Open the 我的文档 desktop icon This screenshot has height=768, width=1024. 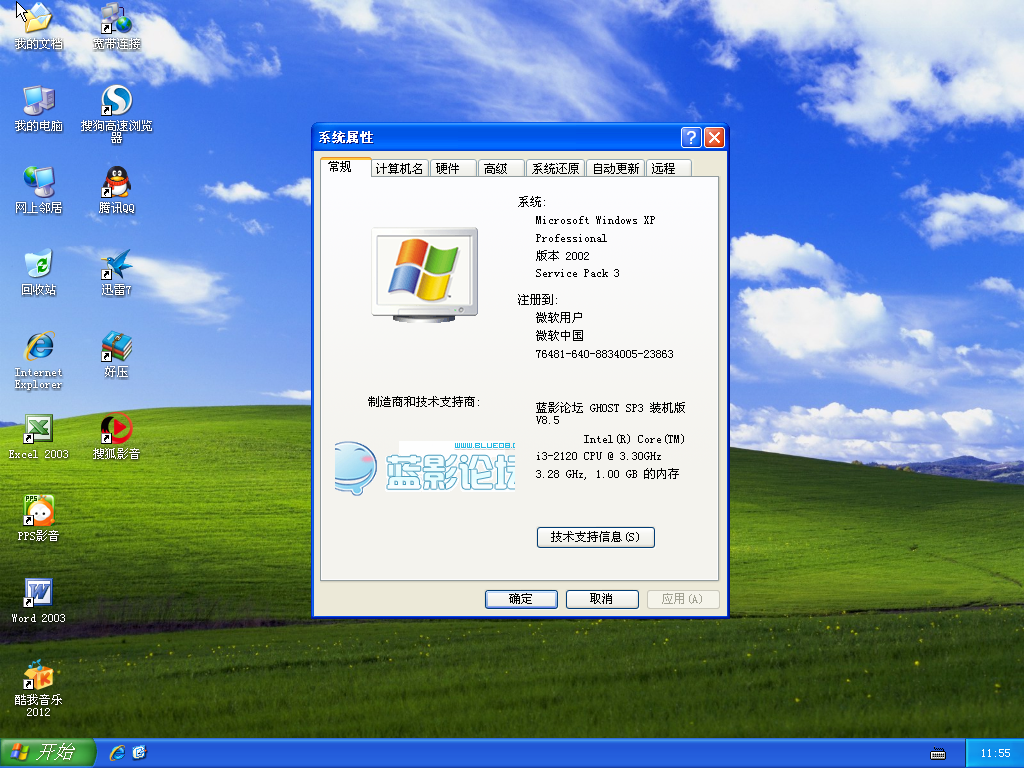(x=39, y=27)
